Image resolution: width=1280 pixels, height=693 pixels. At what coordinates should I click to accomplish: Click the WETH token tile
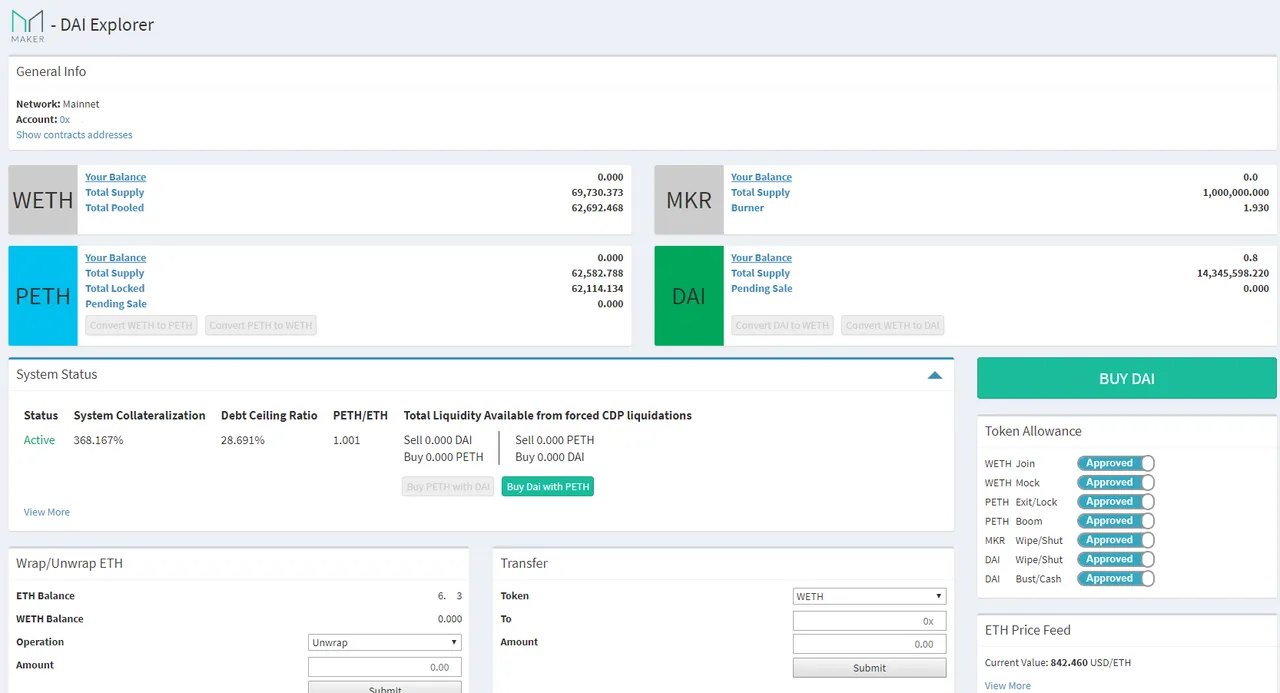(43, 200)
